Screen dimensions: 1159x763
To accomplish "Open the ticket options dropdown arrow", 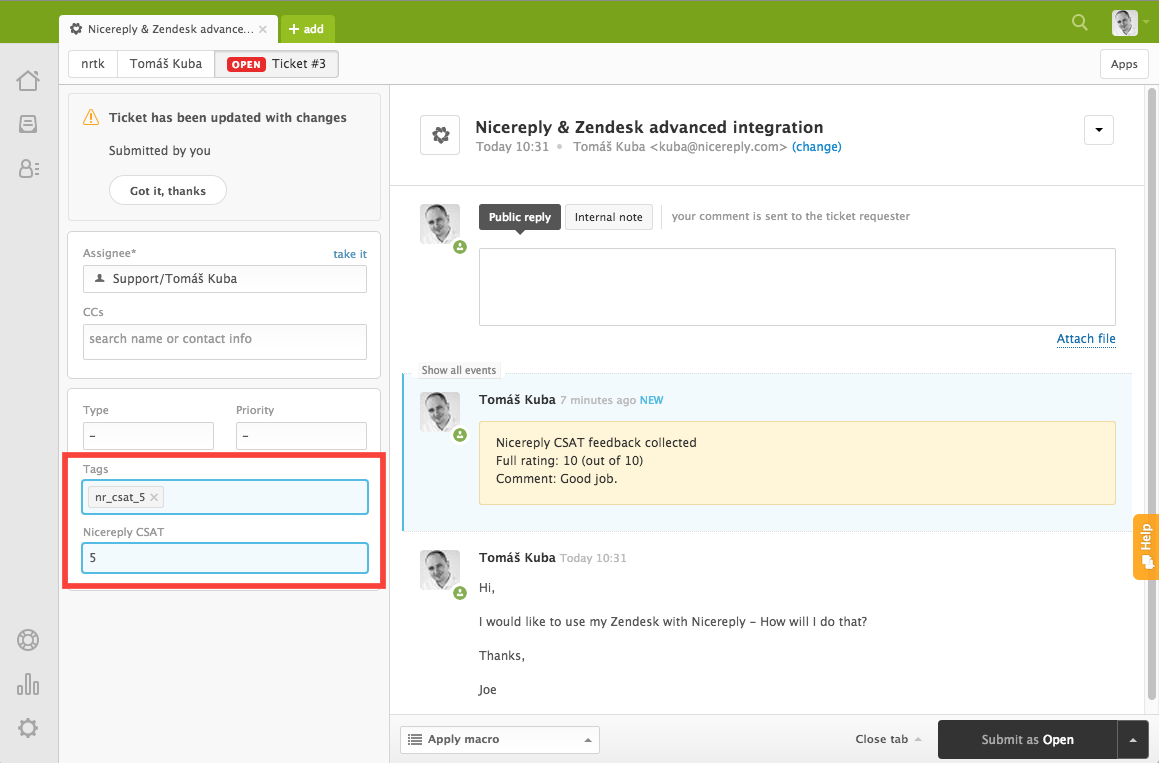I will coord(1098,130).
